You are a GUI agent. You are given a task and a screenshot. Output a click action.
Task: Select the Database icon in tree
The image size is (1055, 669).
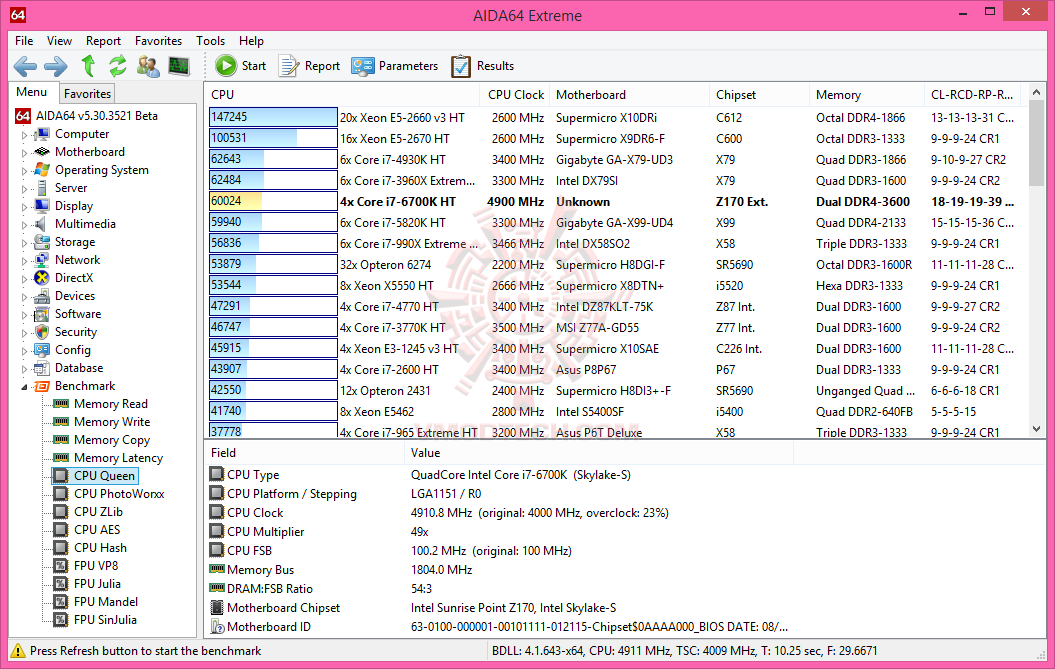42,368
